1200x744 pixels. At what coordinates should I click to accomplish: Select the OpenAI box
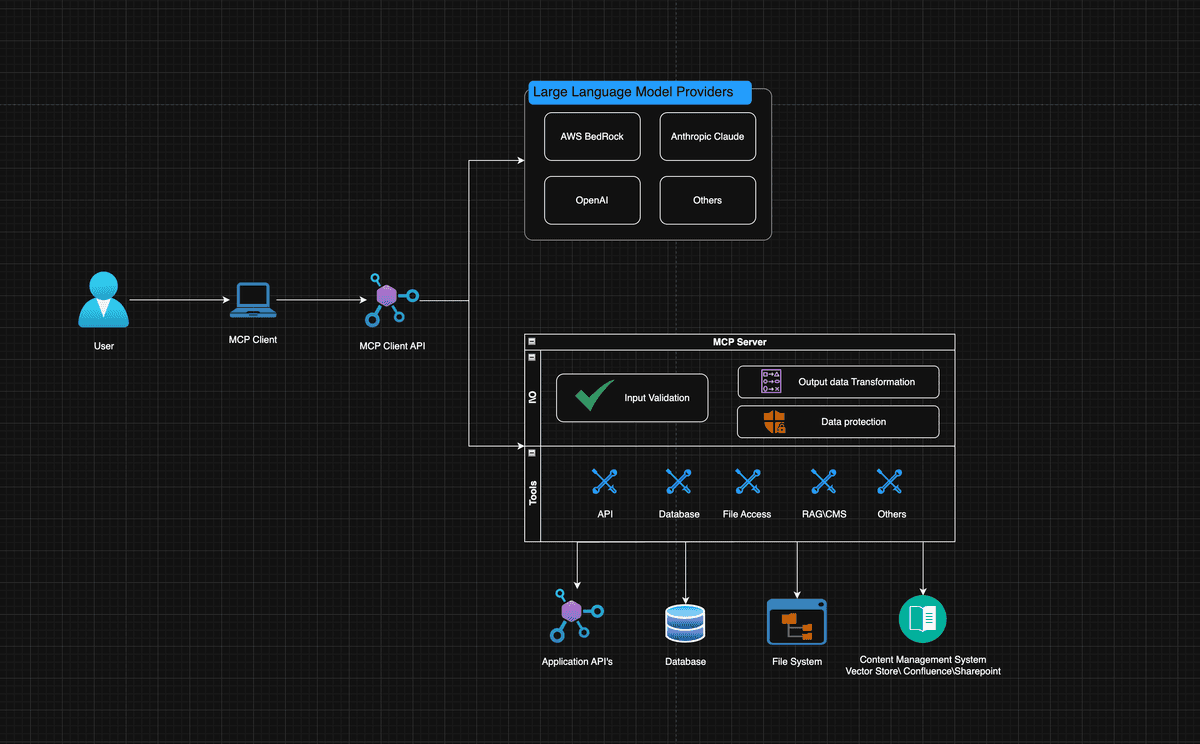(592, 200)
